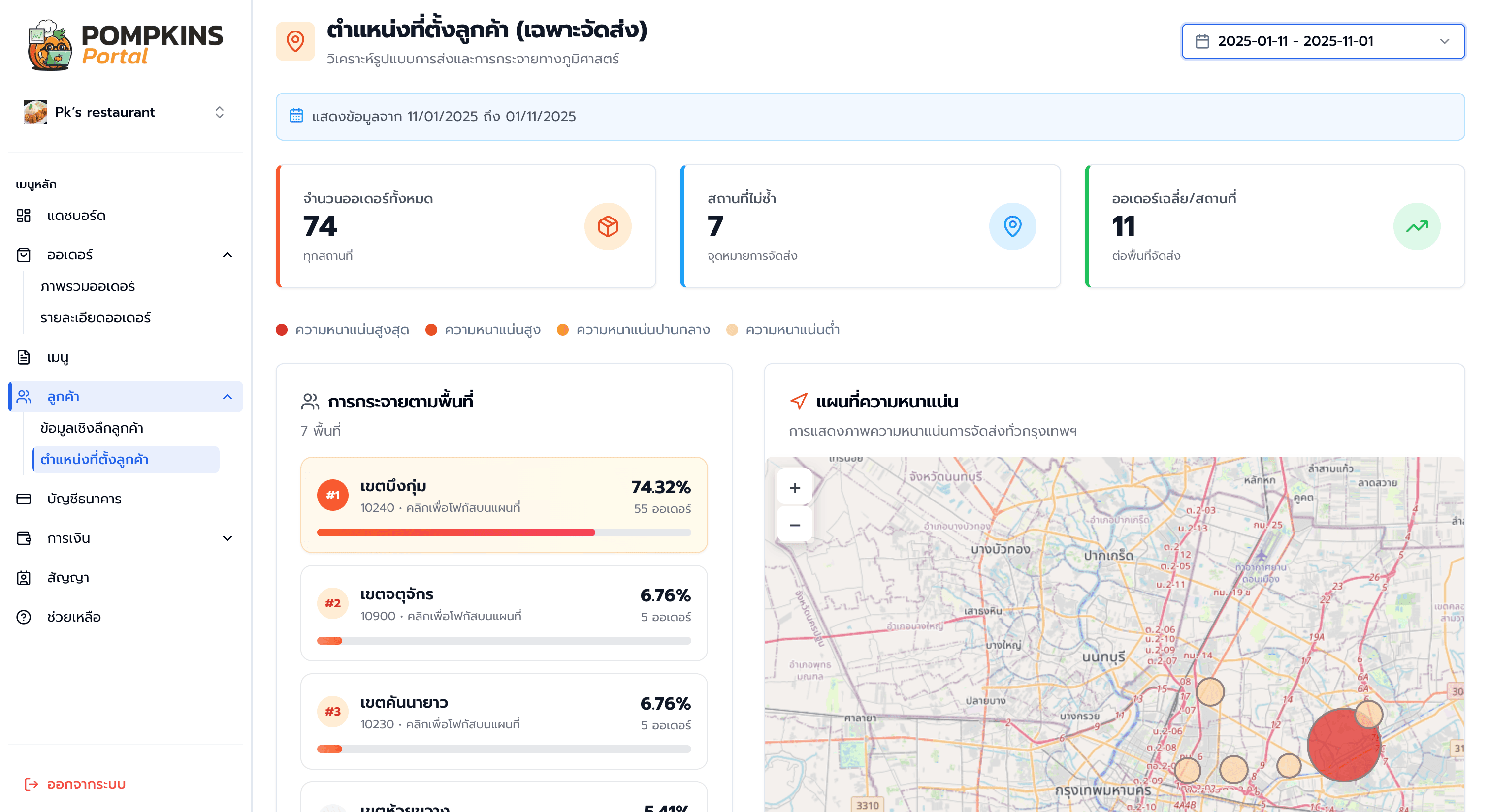Viewport: 1489px width, 812px height.
Task: Select the เขตบึงกุ่ม district card
Action: (504, 505)
